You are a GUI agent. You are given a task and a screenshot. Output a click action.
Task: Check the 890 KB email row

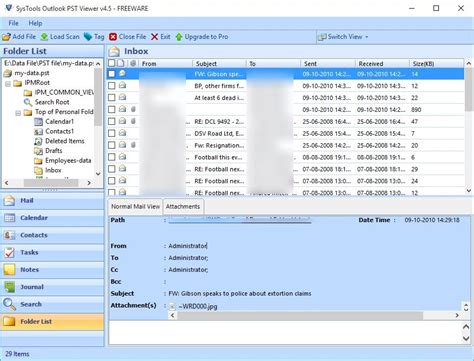(112, 109)
